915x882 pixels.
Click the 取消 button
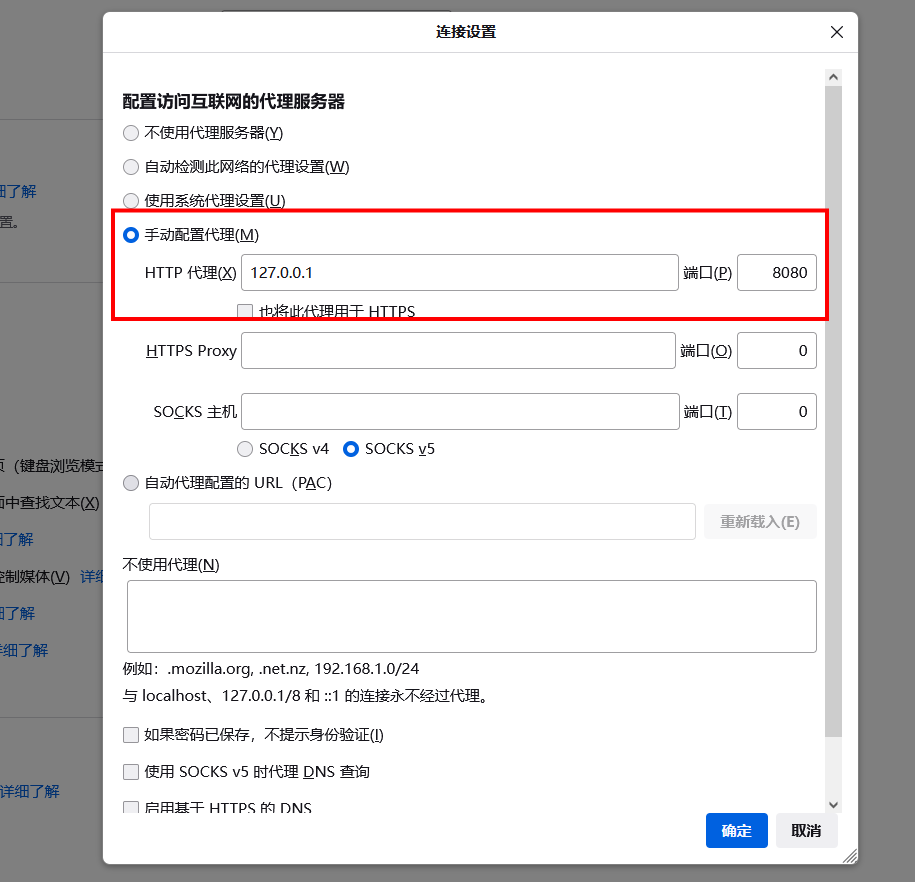tap(806, 830)
